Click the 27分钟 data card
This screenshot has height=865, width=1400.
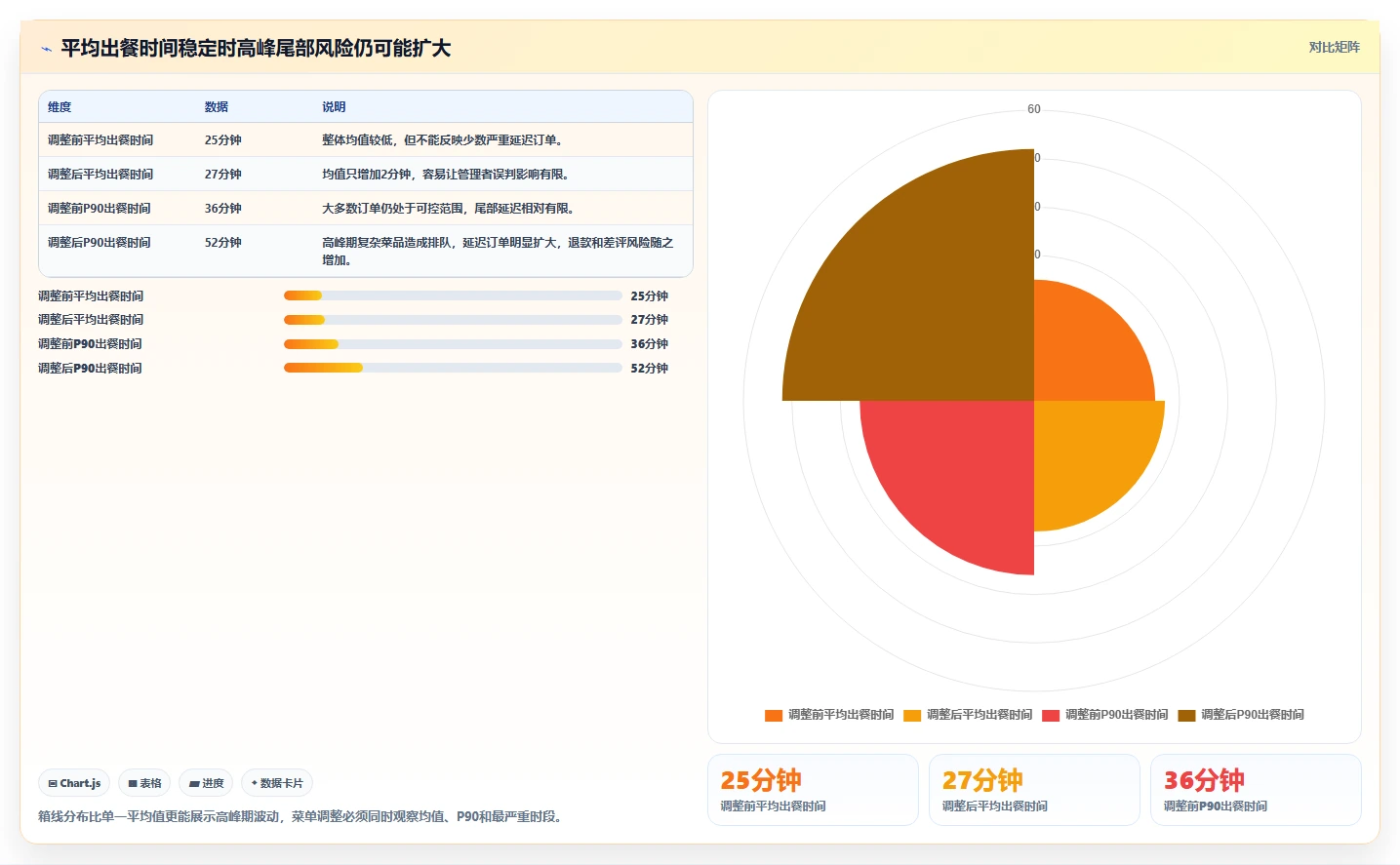pyautogui.click(x=1034, y=790)
